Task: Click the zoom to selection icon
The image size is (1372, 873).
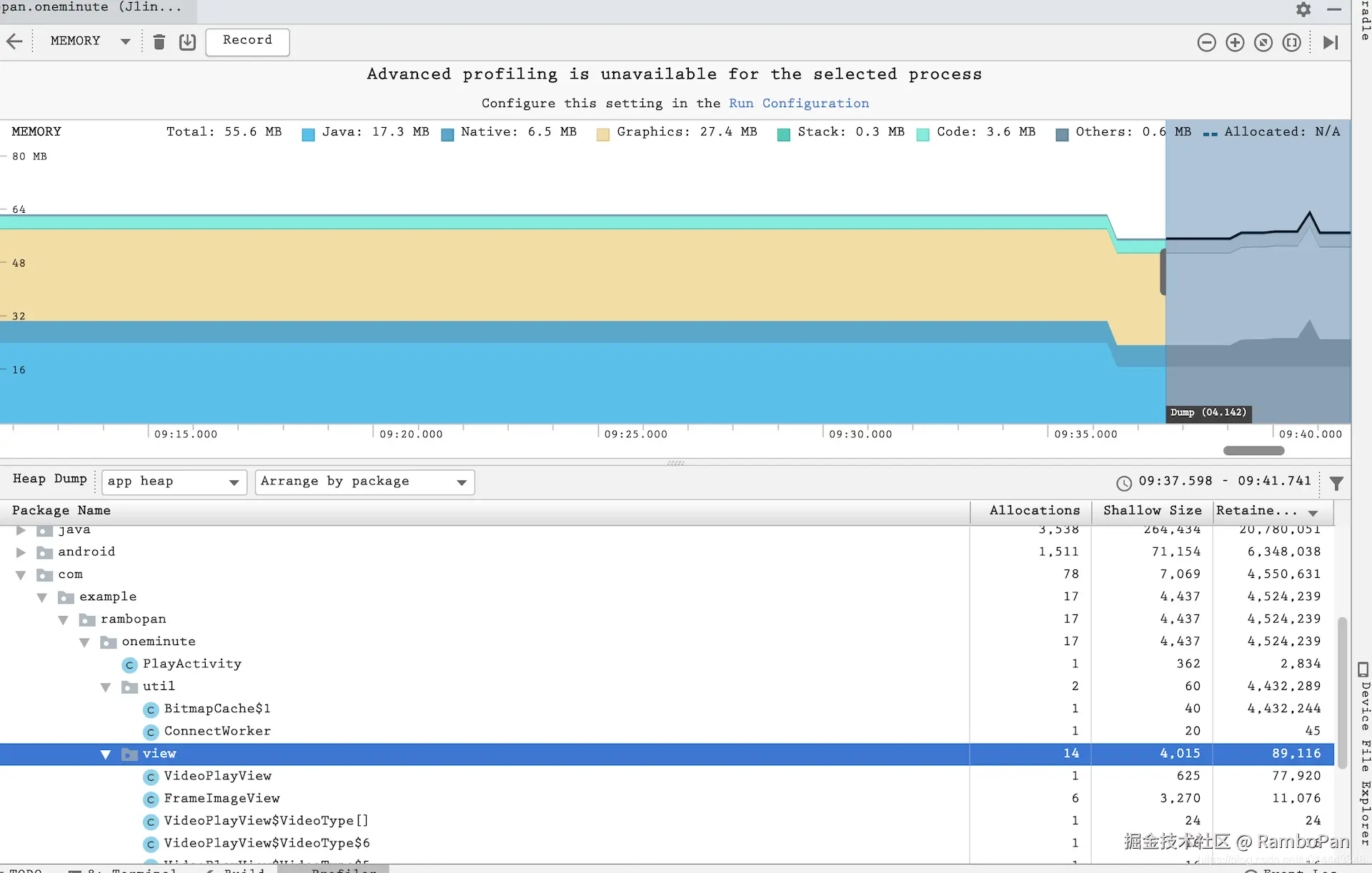Action: click(x=1291, y=43)
